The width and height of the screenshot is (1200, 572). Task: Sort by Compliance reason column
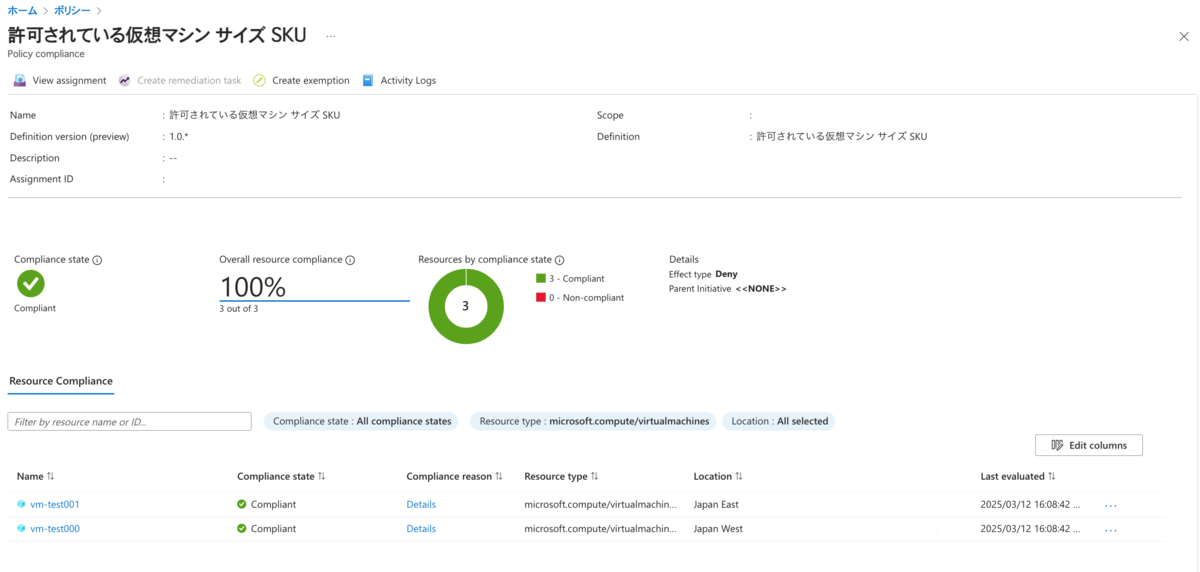pos(454,476)
